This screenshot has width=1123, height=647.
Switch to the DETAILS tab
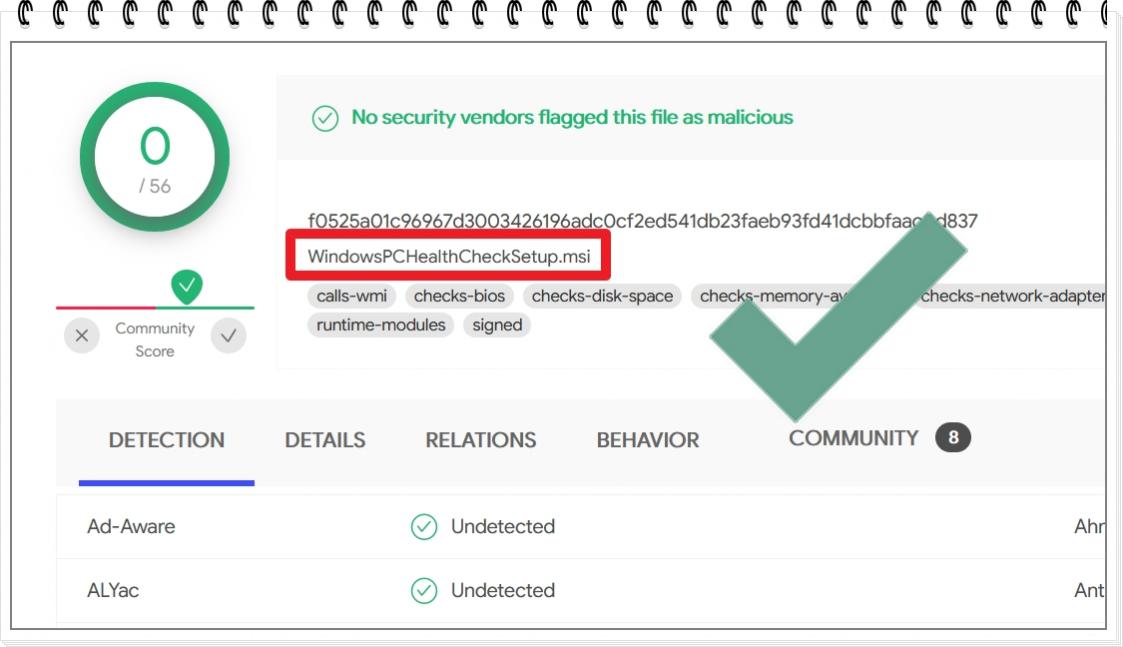pyautogui.click(x=325, y=440)
